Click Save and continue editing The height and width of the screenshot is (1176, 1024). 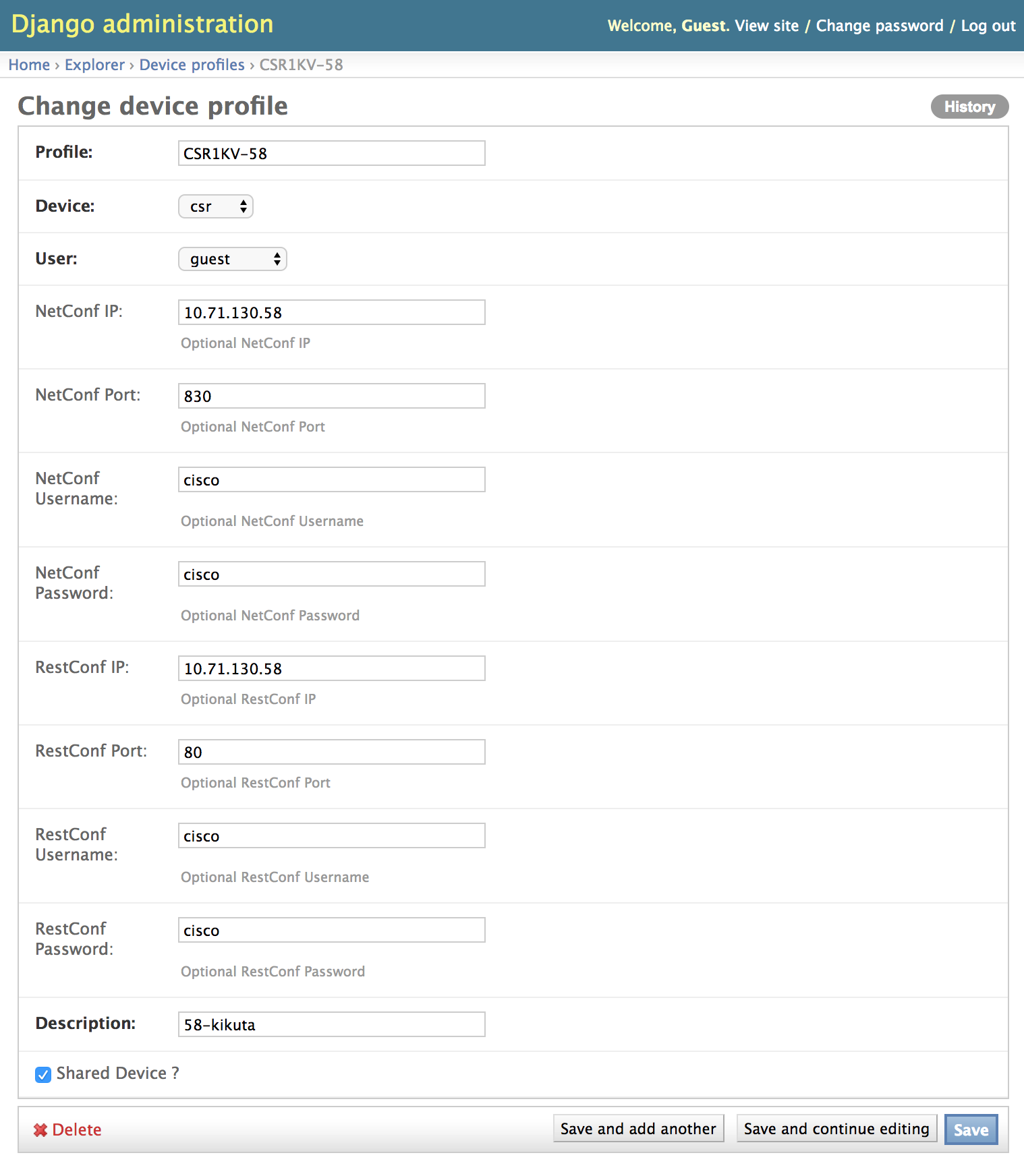[x=836, y=1129]
